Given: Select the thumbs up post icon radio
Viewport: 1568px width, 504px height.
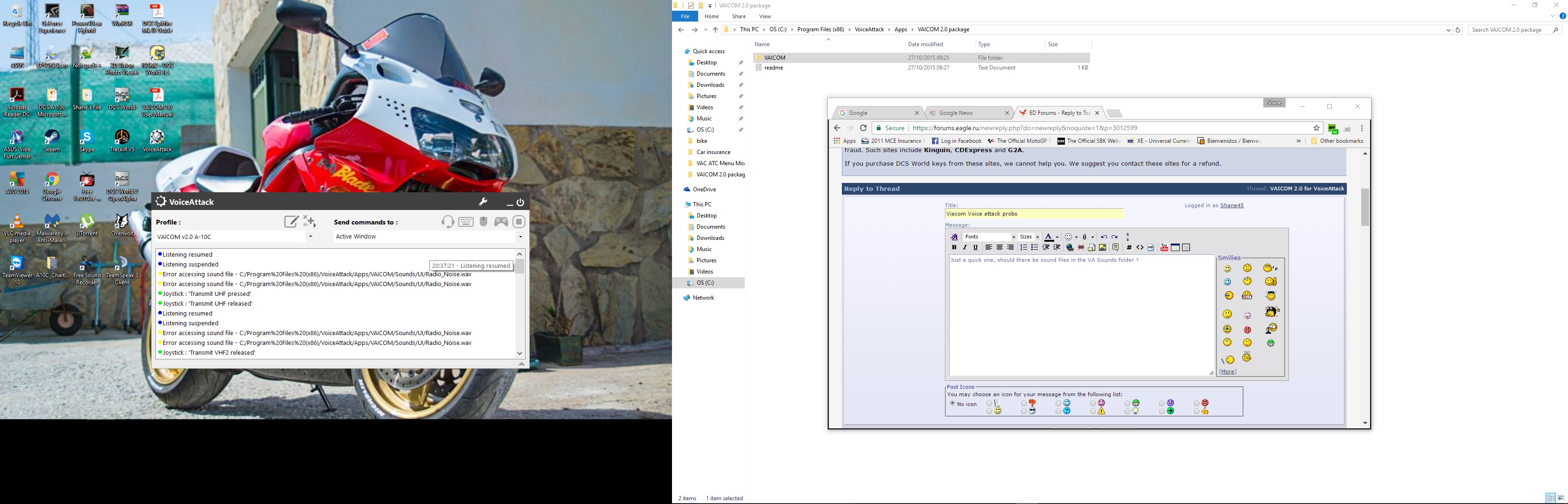Looking at the screenshot, I should point(1197,412).
